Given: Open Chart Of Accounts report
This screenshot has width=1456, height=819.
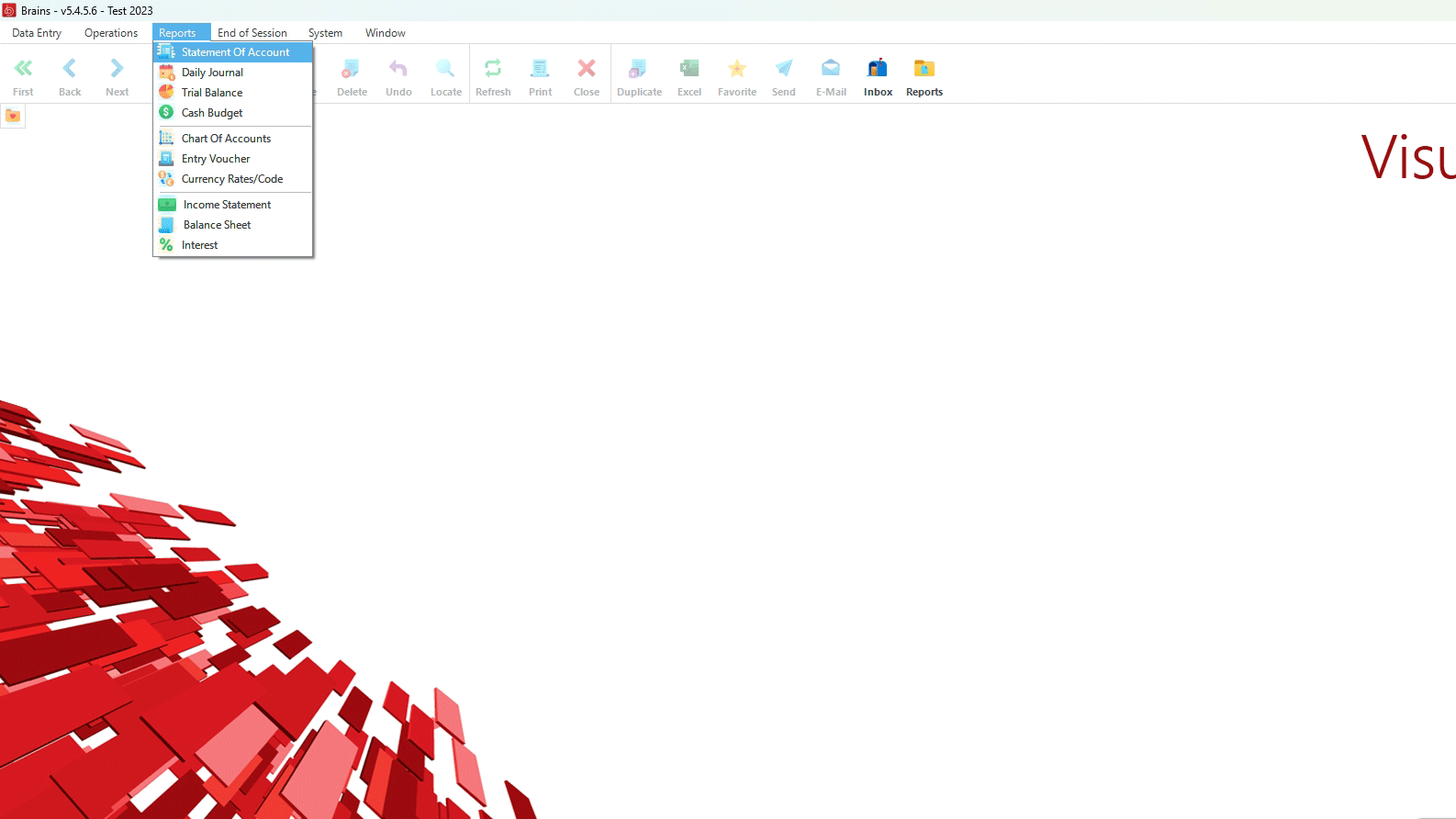Looking at the screenshot, I should [233, 139].
